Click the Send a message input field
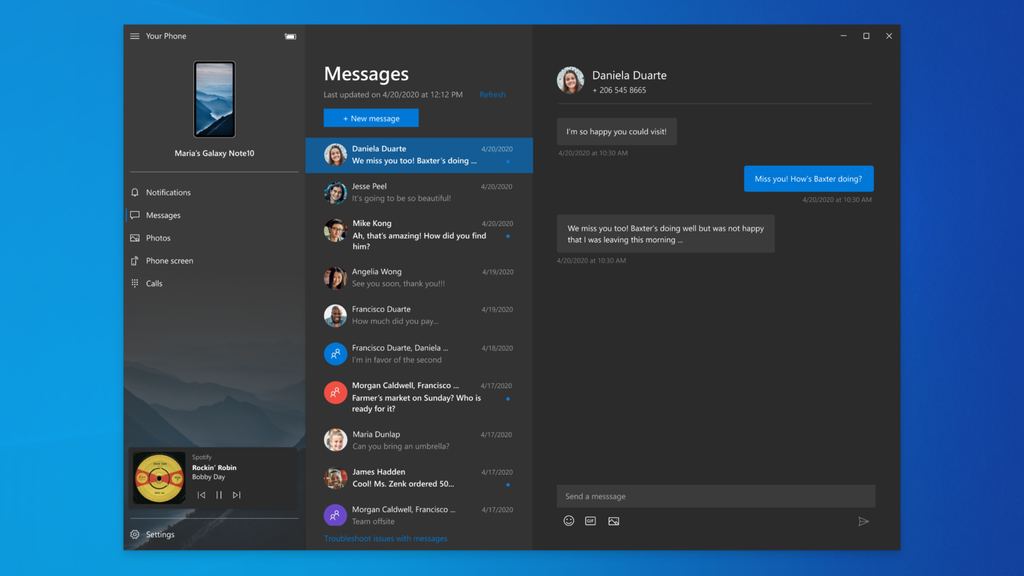The width and height of the screenshot is (1024, 576). 716,496
